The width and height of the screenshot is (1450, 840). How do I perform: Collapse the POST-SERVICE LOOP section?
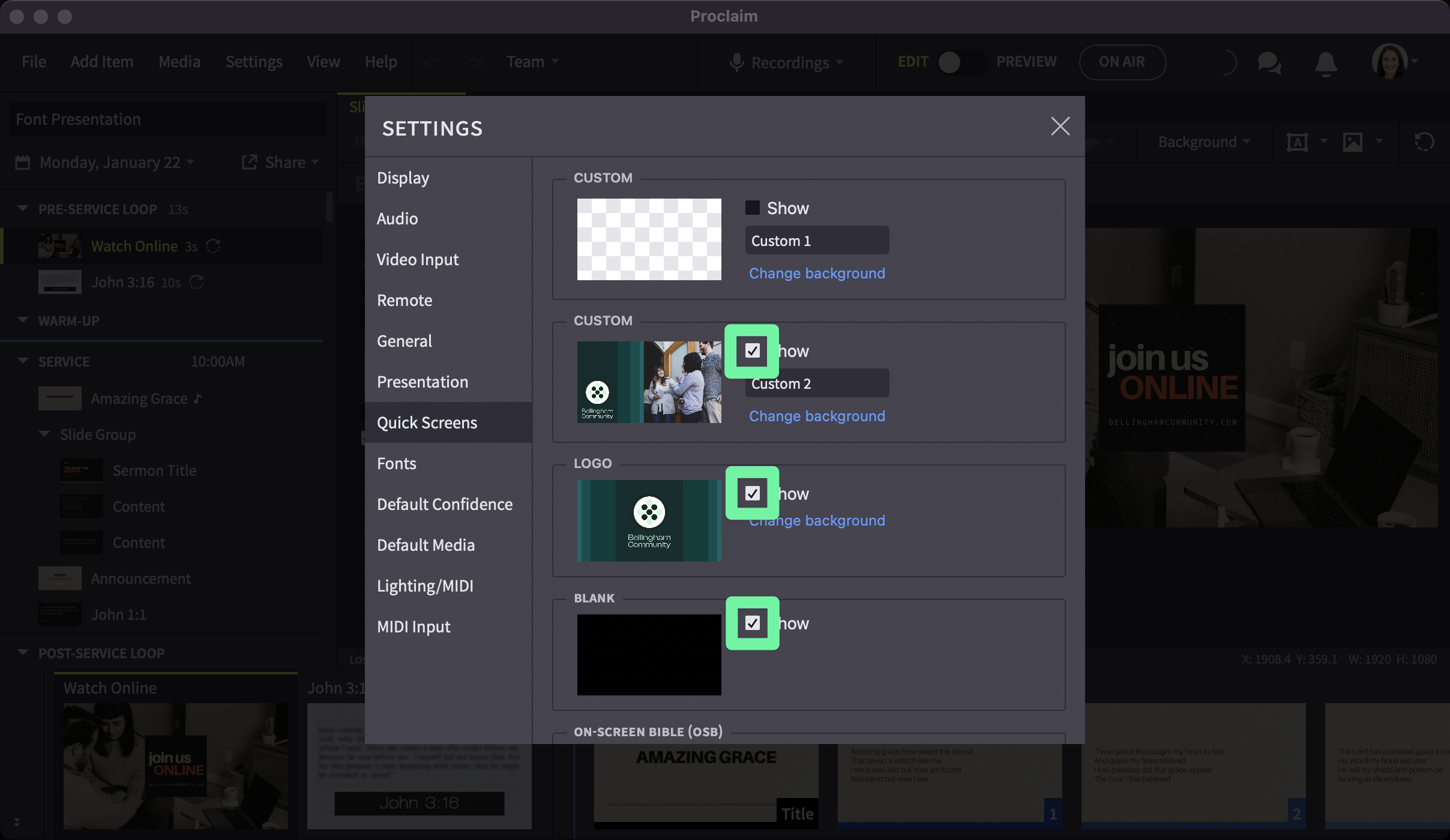click(23, 653)
